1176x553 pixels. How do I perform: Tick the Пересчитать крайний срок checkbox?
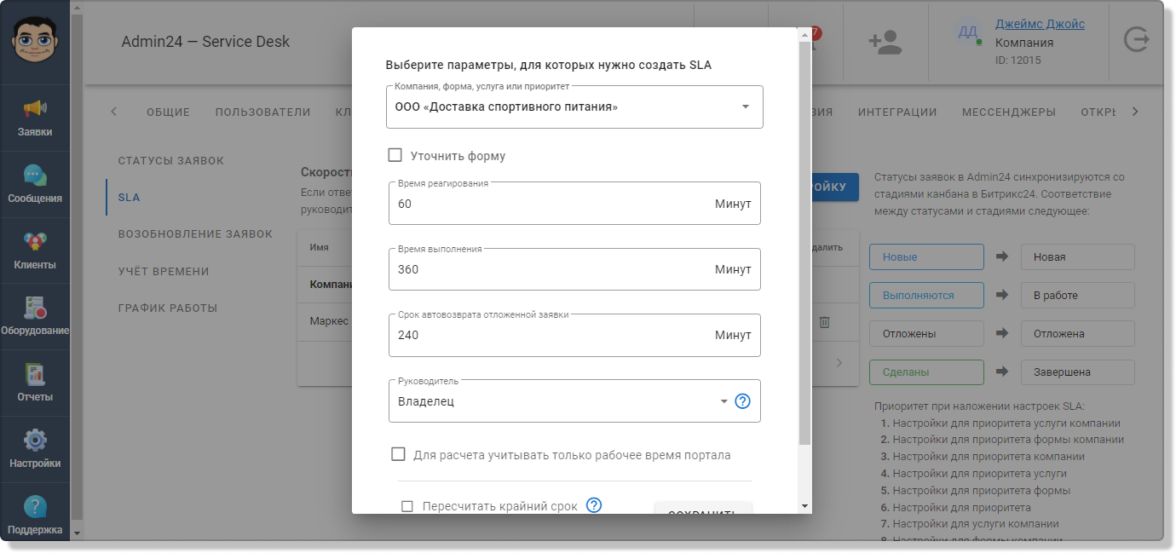click(x=407, y=506)
